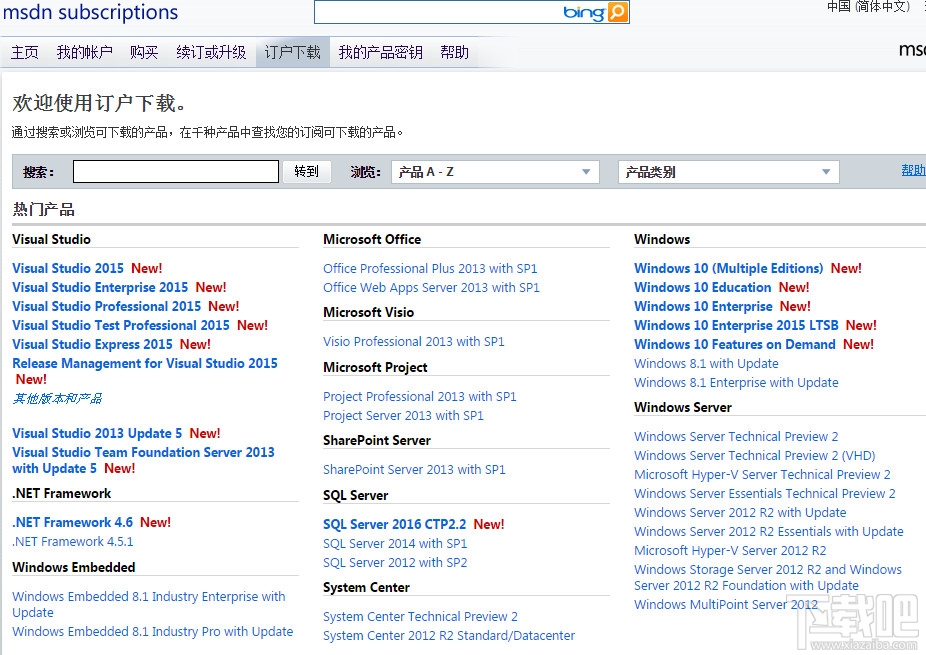Open the 我的产品密钥 menu
The image size is (926, 655).
click(x=380, y=51)
